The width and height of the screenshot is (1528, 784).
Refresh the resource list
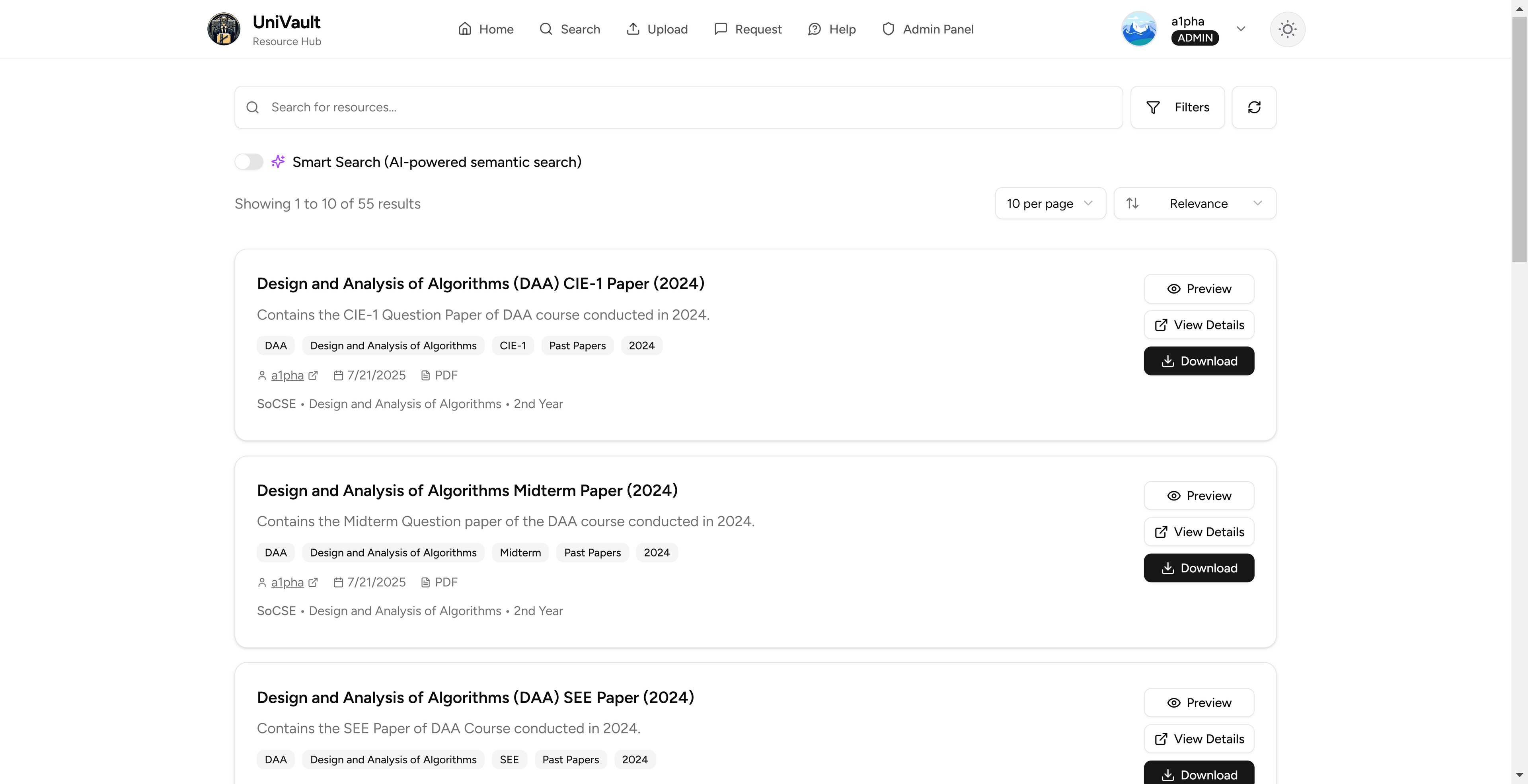[1254, 107]
